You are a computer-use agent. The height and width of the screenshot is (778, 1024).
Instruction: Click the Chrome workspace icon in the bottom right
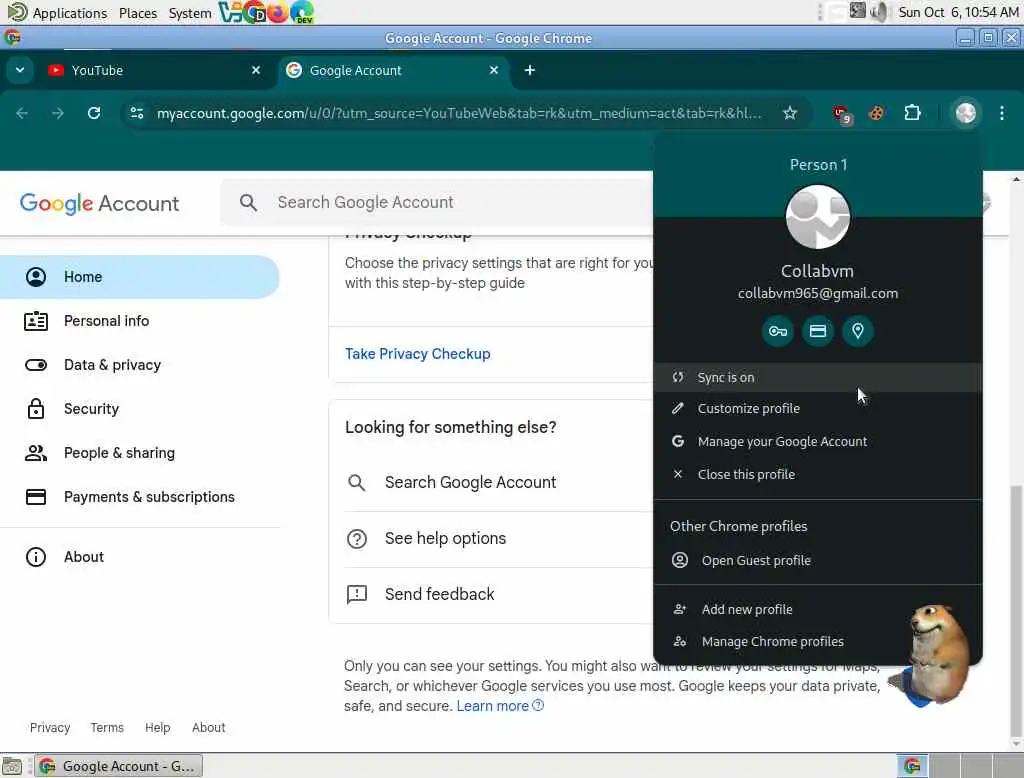point(912,766)
